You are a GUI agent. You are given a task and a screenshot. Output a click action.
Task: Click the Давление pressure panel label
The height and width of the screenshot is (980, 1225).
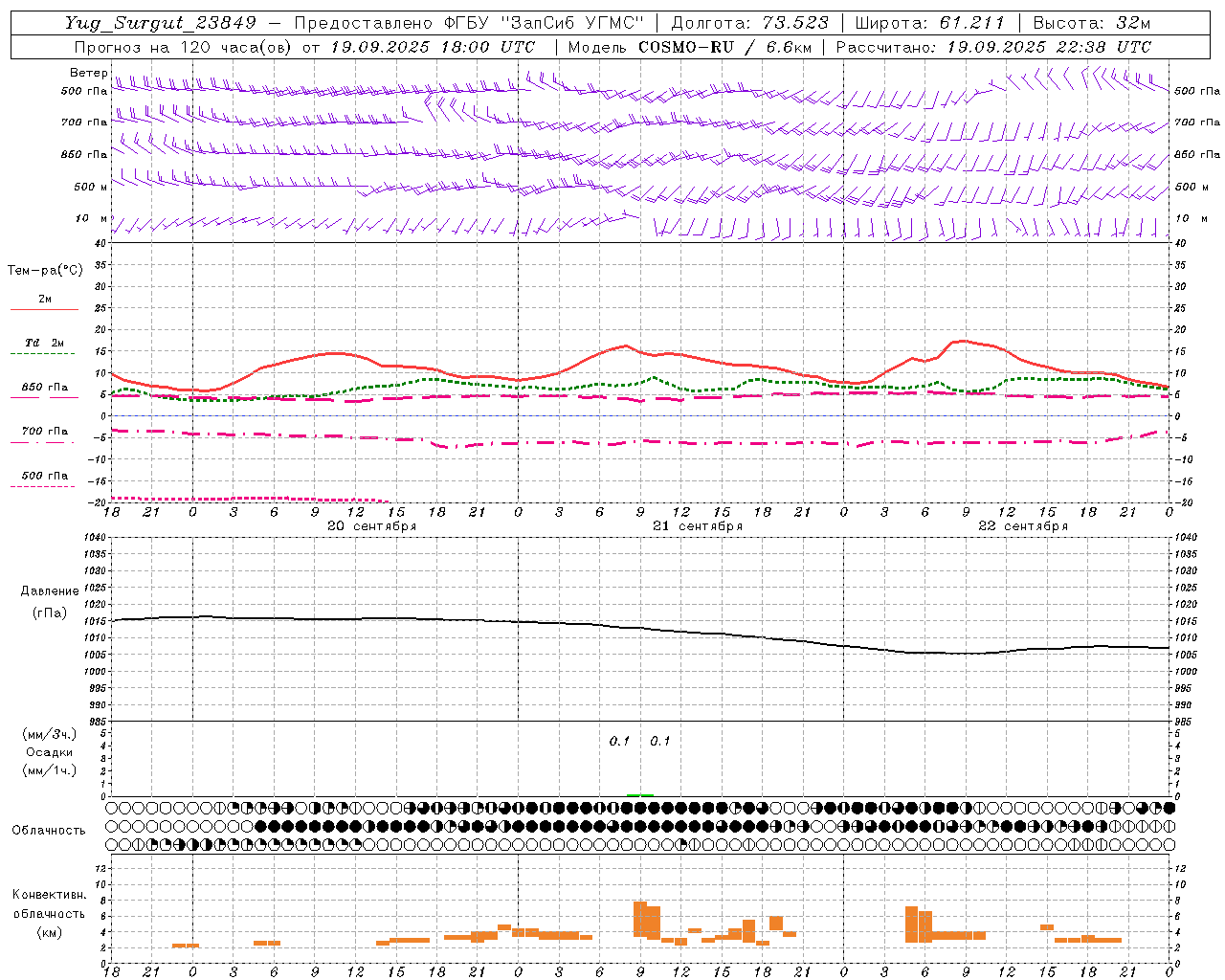[50, 591]
